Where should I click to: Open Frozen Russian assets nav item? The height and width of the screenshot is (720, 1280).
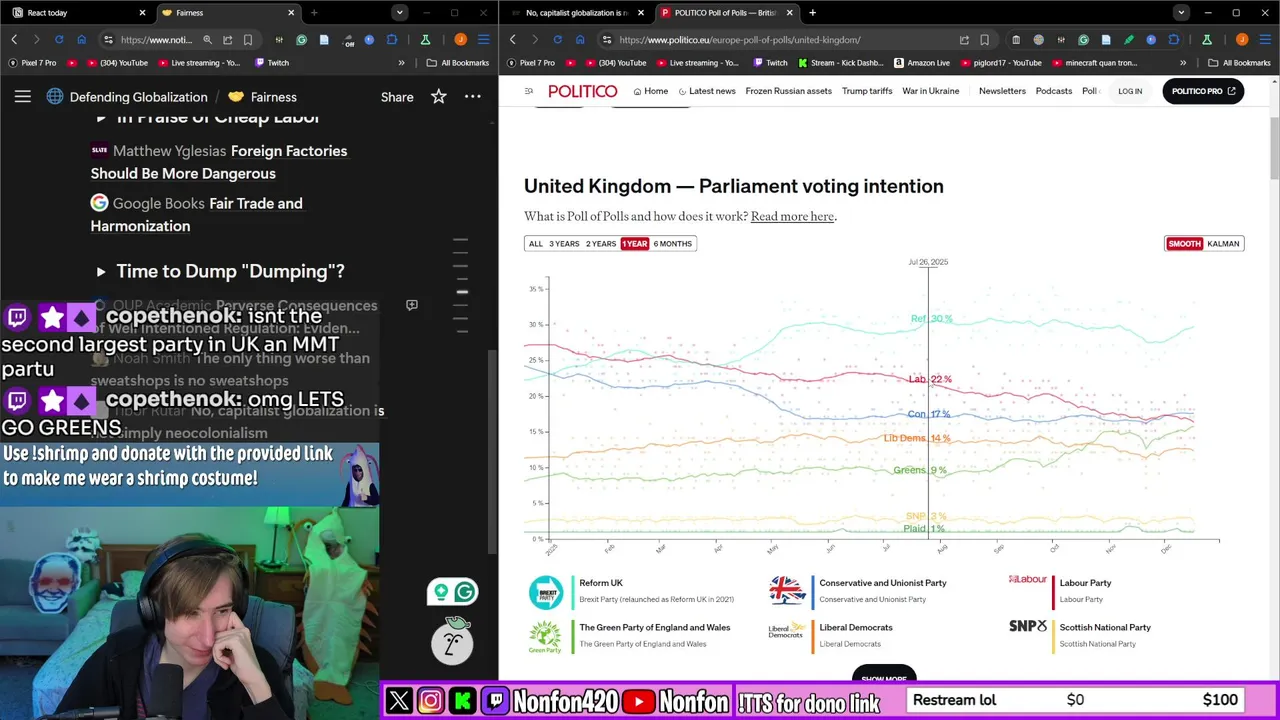(789, 91)
